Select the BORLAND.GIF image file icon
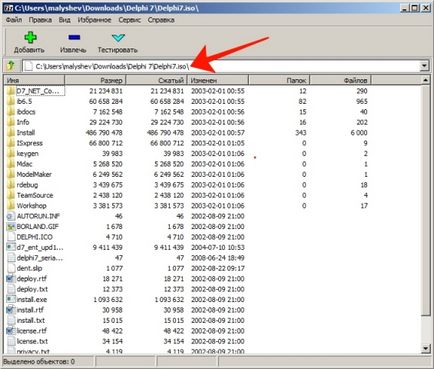This screenshot has height=369, width=434. pyautogui.click(x=11, y=227)
